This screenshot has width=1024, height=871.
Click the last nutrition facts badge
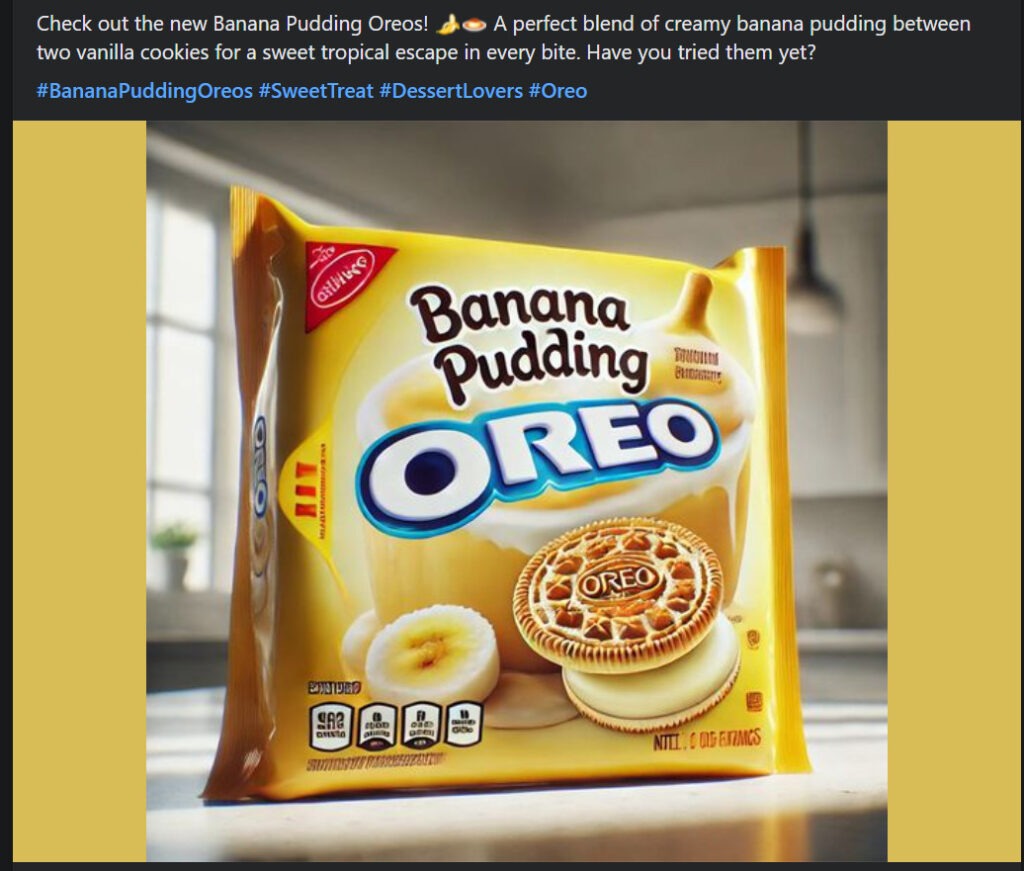point(463,723)
